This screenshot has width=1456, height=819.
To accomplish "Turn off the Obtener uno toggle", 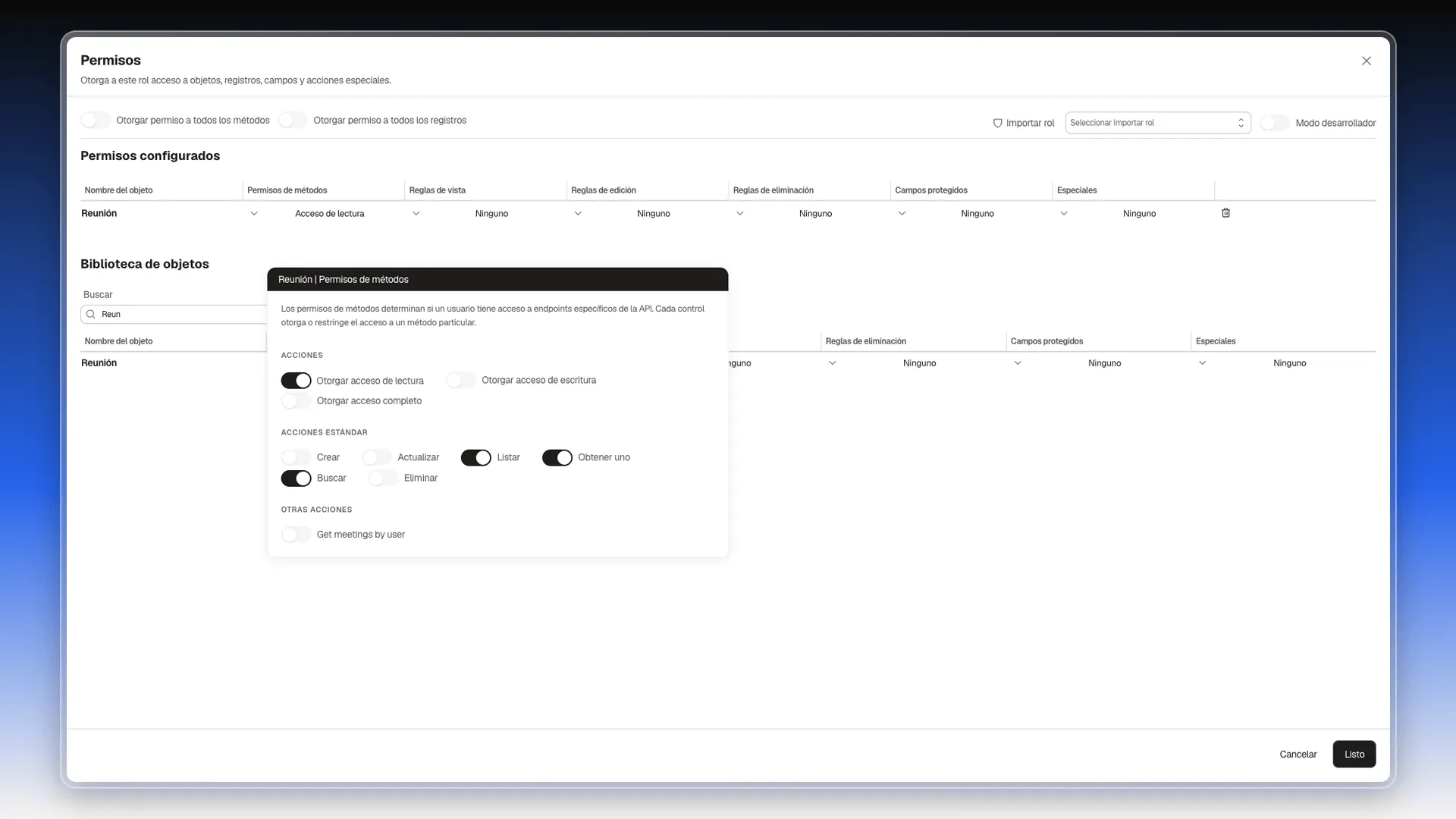I will click(557, 457).
